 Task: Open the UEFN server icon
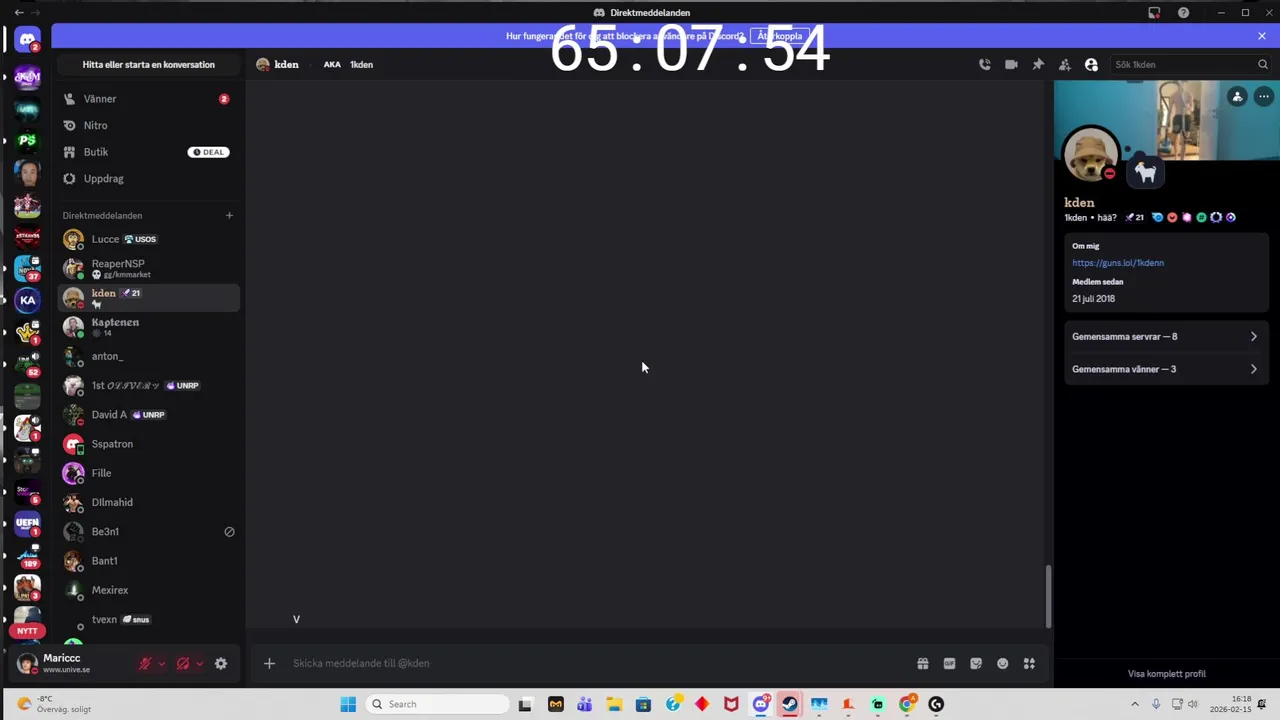[27, 522]
